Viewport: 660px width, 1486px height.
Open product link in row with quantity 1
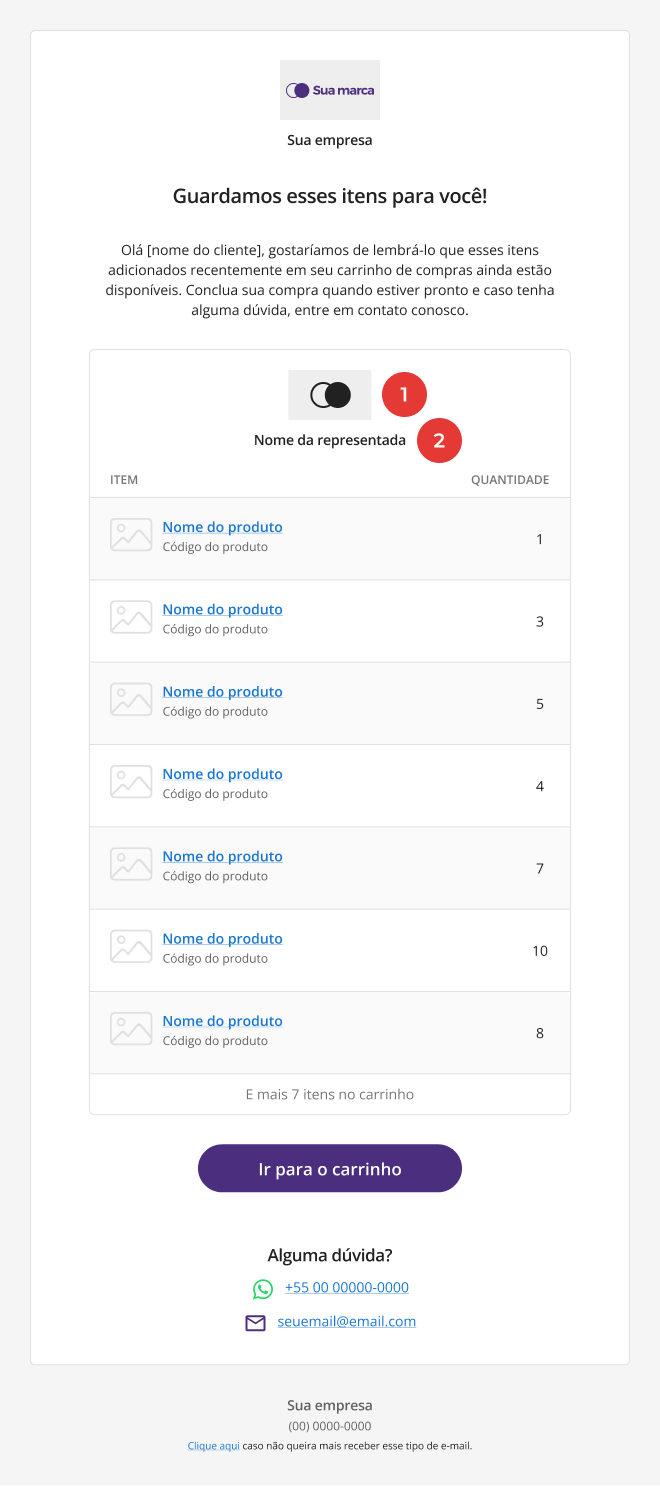click(222, 527)
